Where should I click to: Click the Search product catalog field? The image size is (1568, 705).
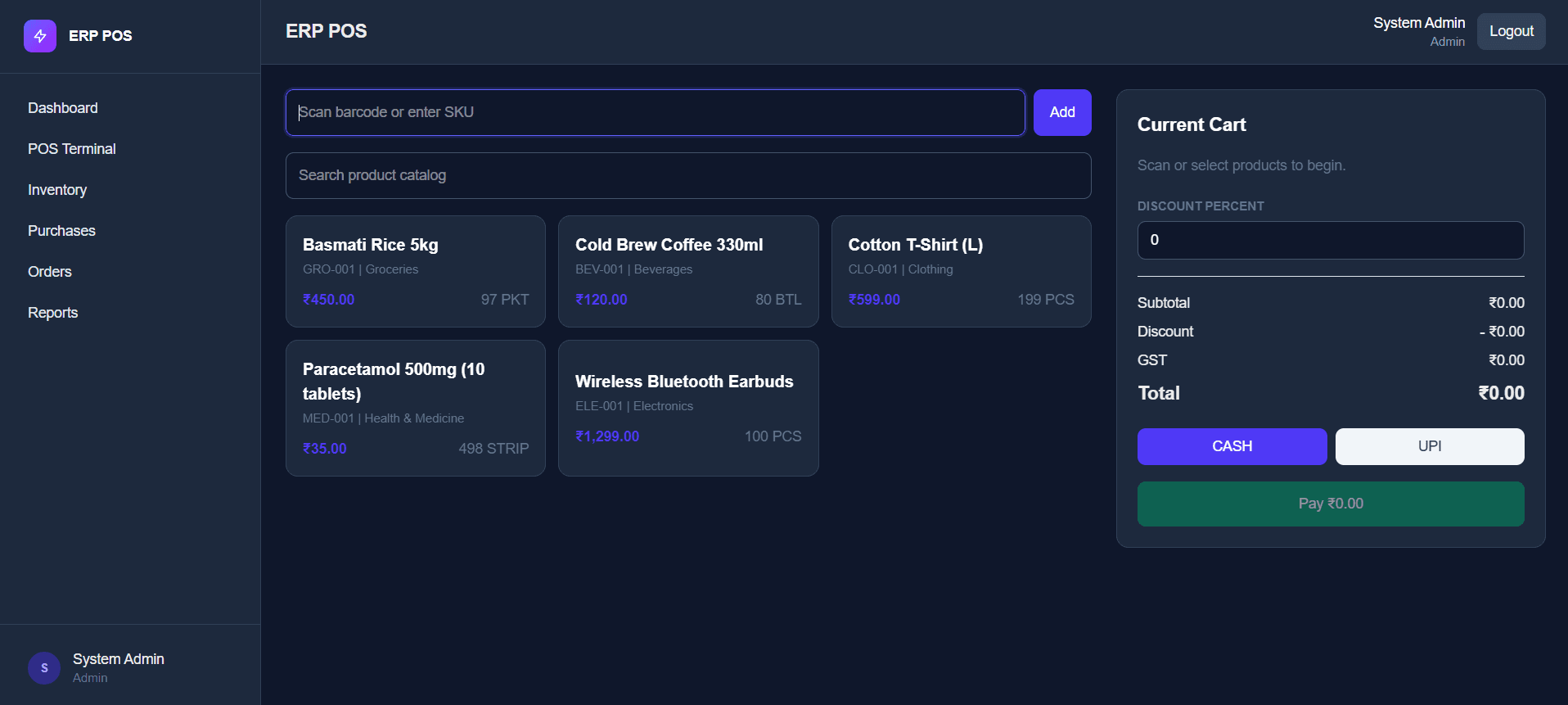[688, 175]
